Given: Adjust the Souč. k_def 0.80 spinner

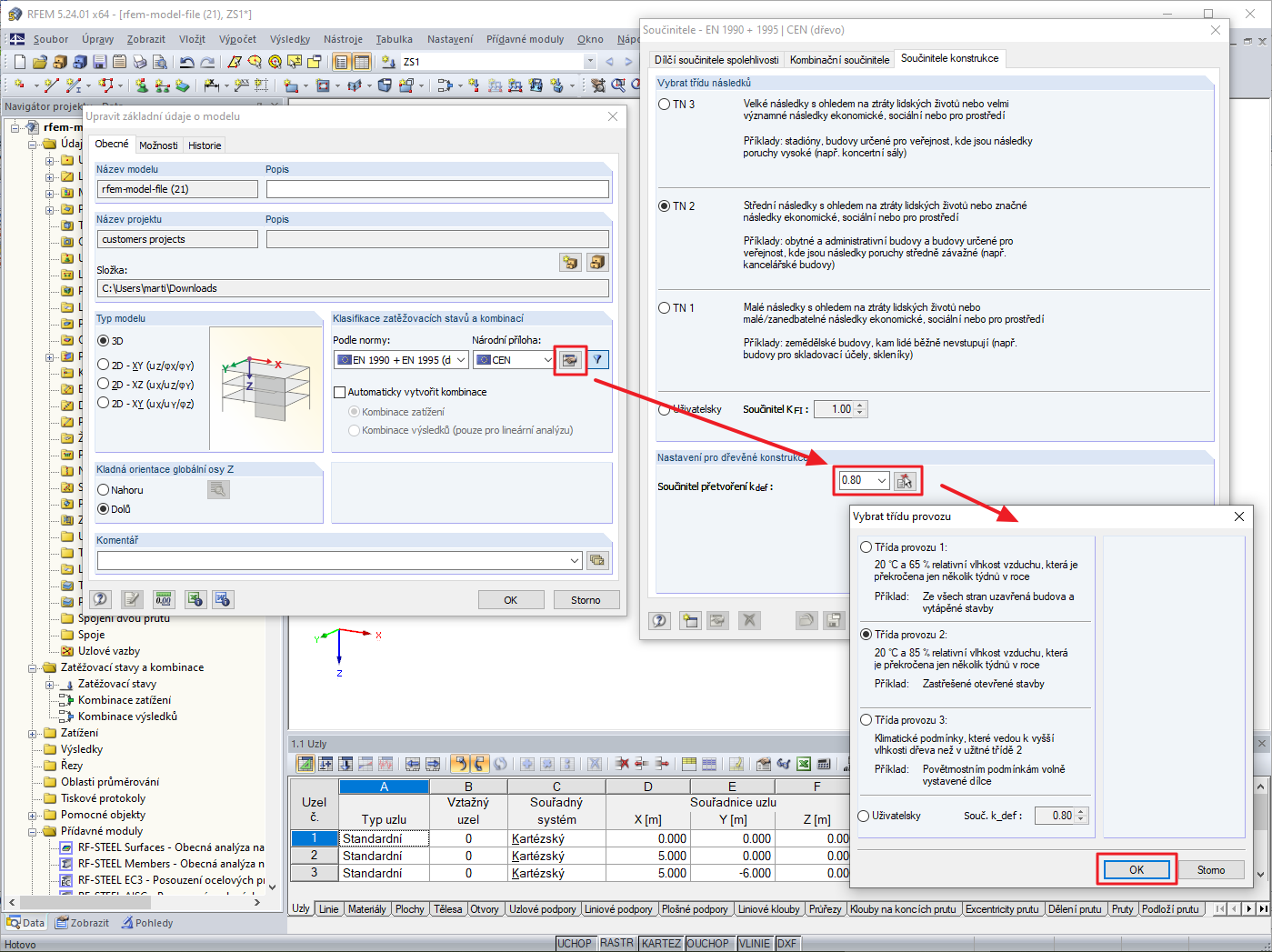Looking at the screenshot, I should click(1081, 816).
